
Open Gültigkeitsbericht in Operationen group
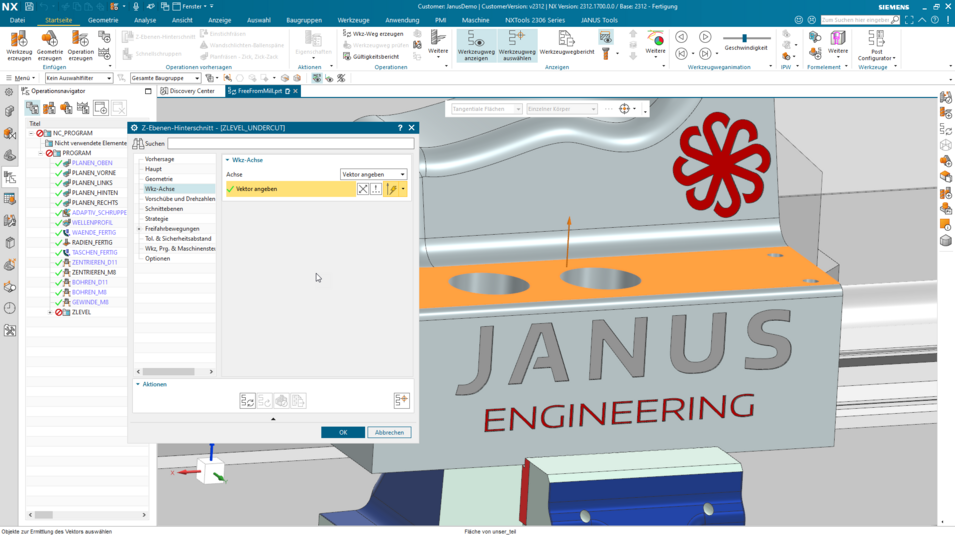click(x=372, y=57)
